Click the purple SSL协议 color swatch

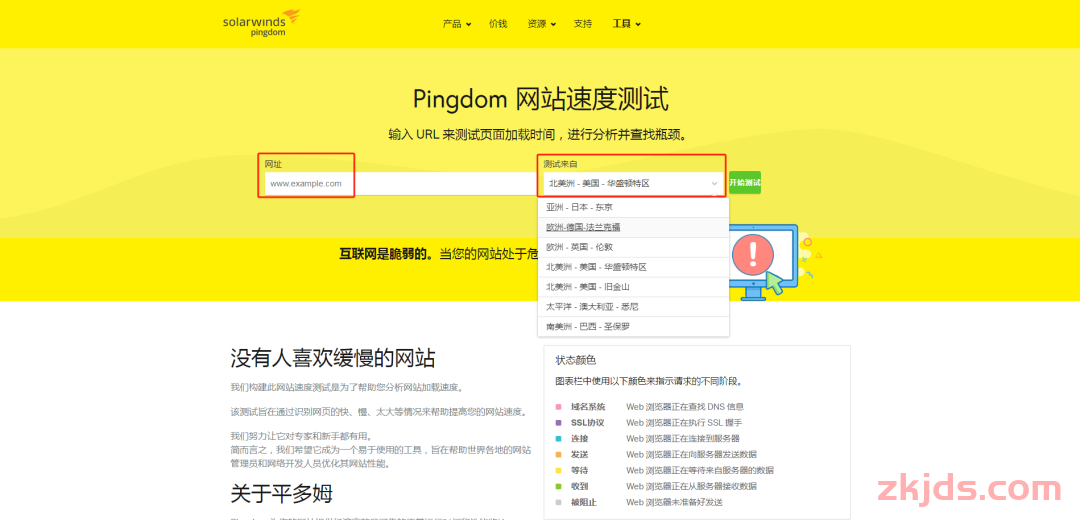tap(557, 423)
